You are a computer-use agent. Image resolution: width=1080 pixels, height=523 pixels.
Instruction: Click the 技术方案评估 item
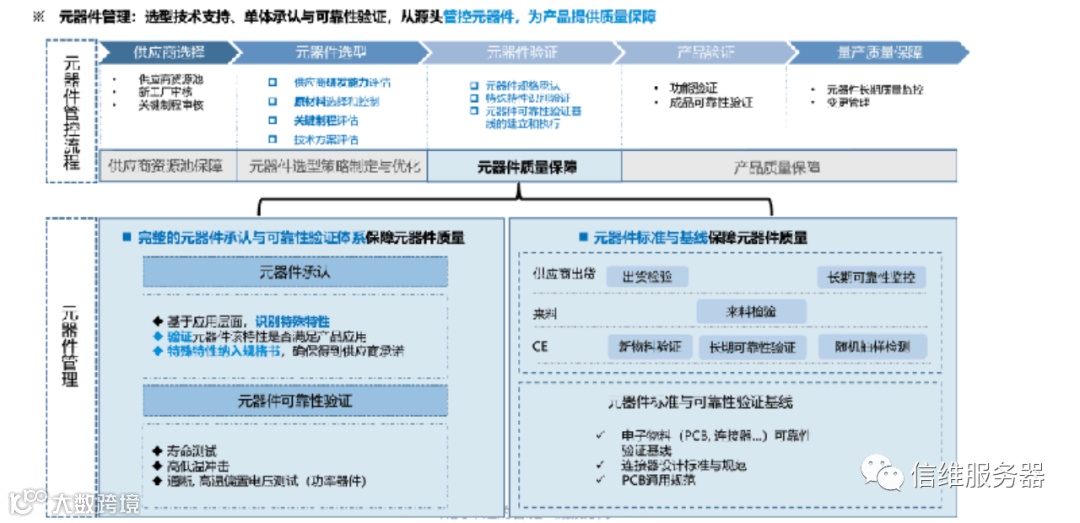coord(326,139)
